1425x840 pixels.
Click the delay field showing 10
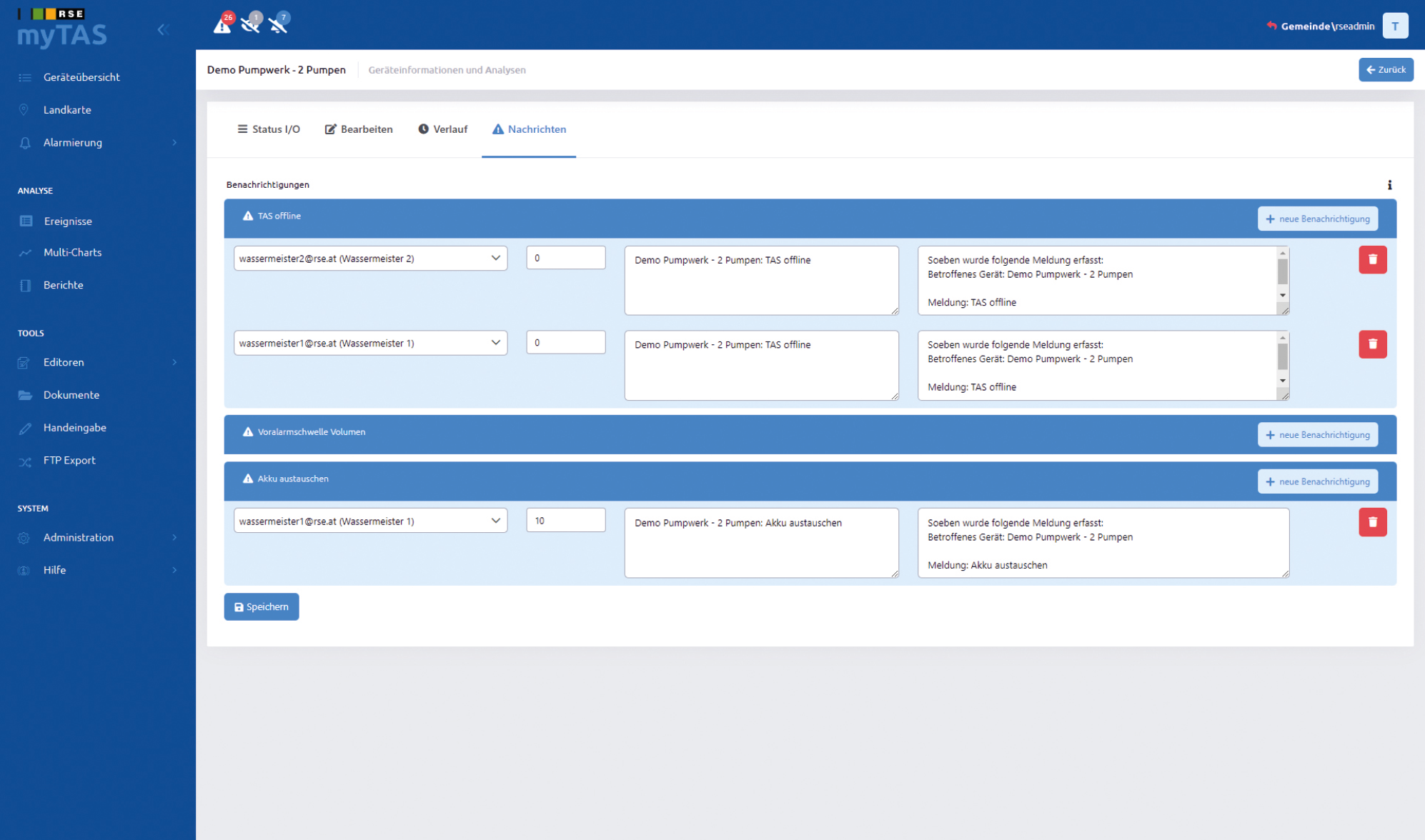(x=565, y=520)
